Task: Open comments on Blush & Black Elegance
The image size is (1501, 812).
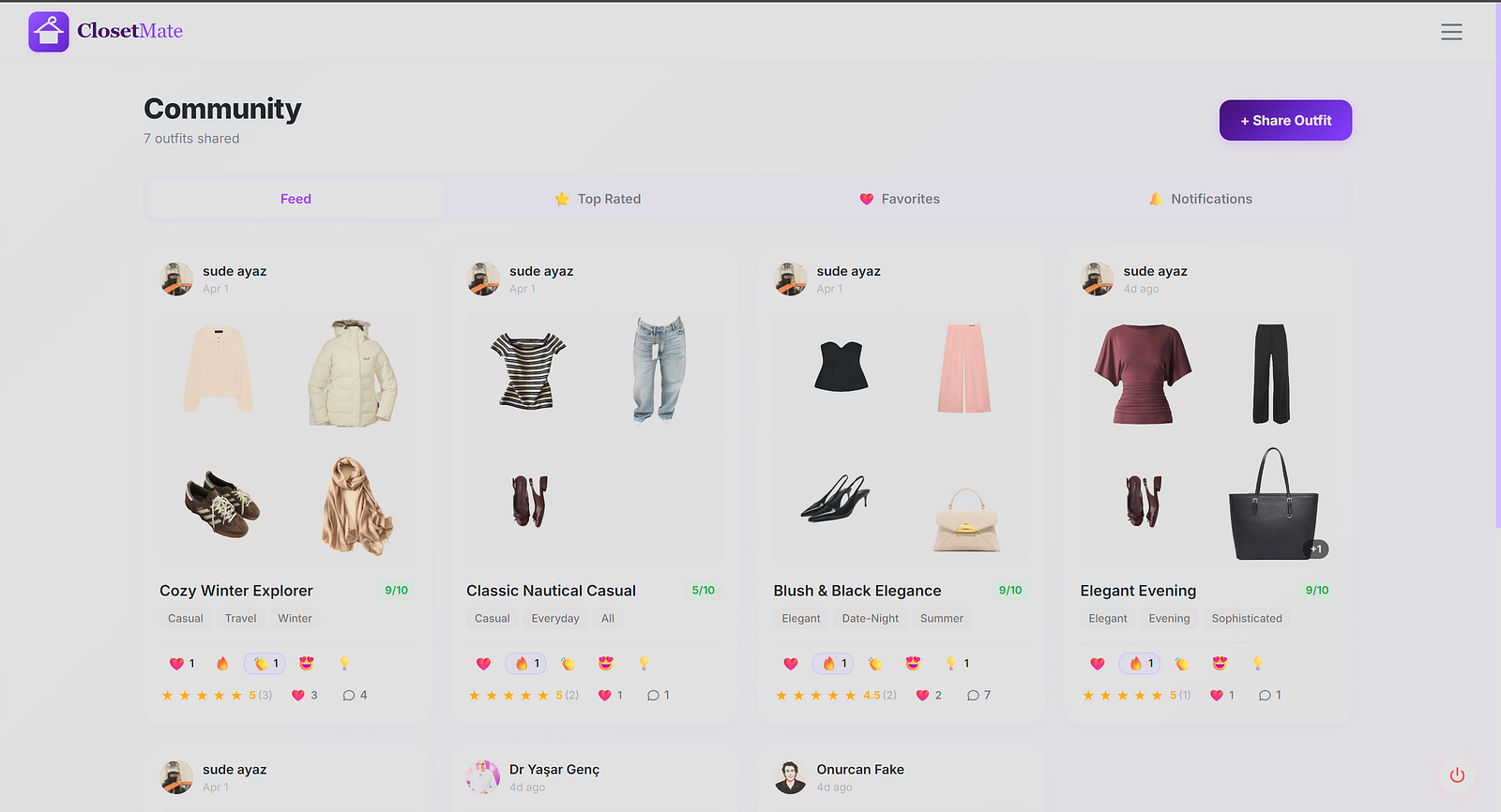Action: click(978, 695)
